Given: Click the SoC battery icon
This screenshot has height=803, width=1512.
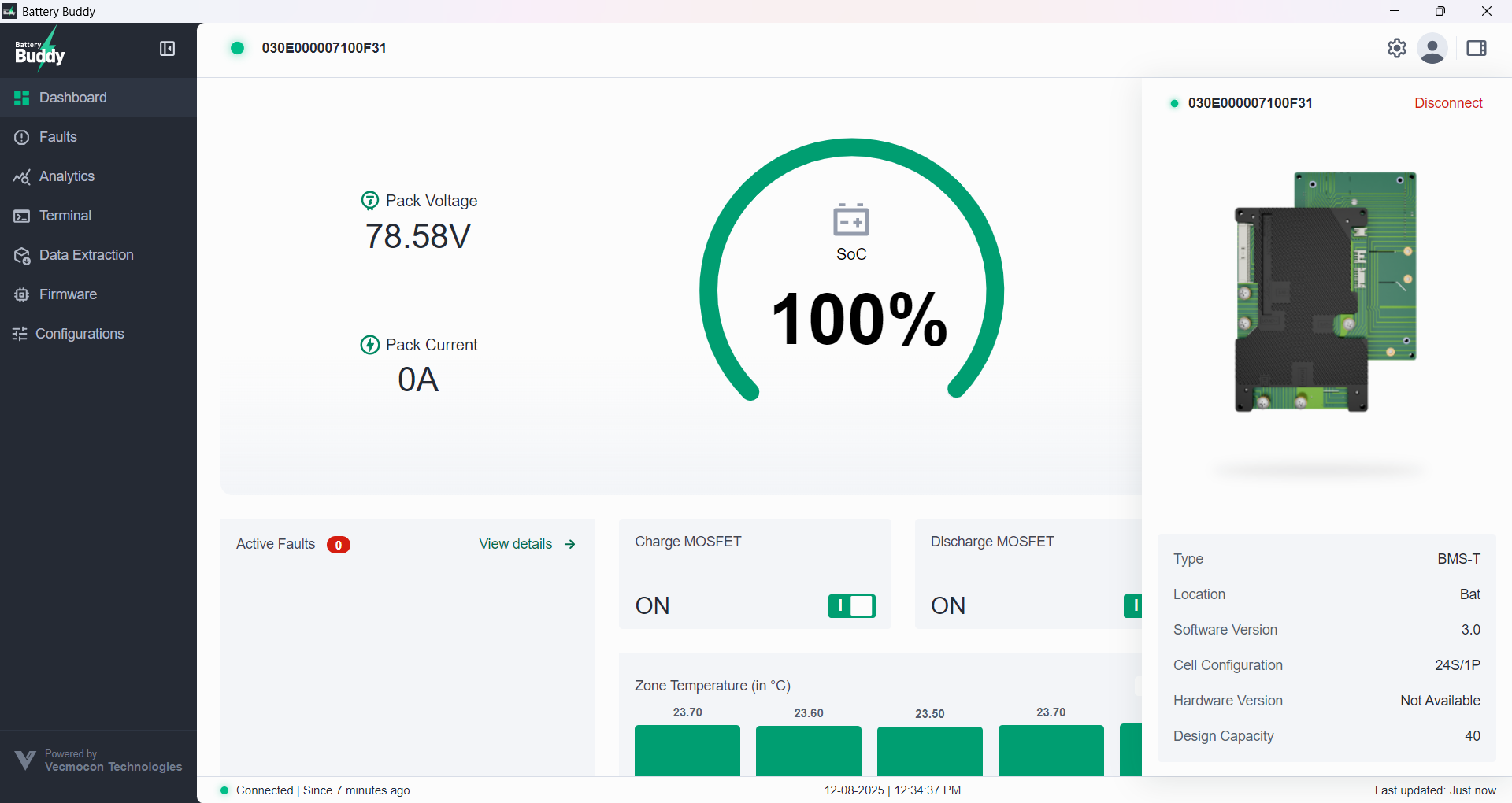Looking at the screenshot, I should pos(850,220).
